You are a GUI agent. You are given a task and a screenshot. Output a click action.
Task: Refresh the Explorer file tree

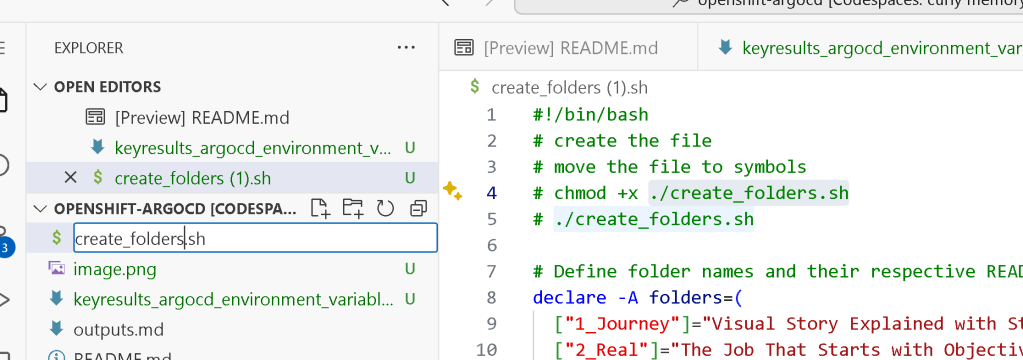tap(386, 209)
